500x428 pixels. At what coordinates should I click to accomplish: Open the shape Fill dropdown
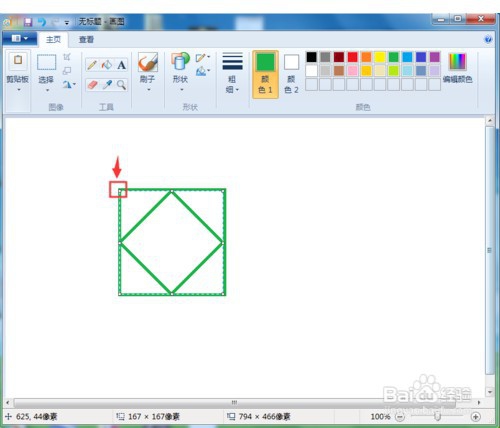203,71
